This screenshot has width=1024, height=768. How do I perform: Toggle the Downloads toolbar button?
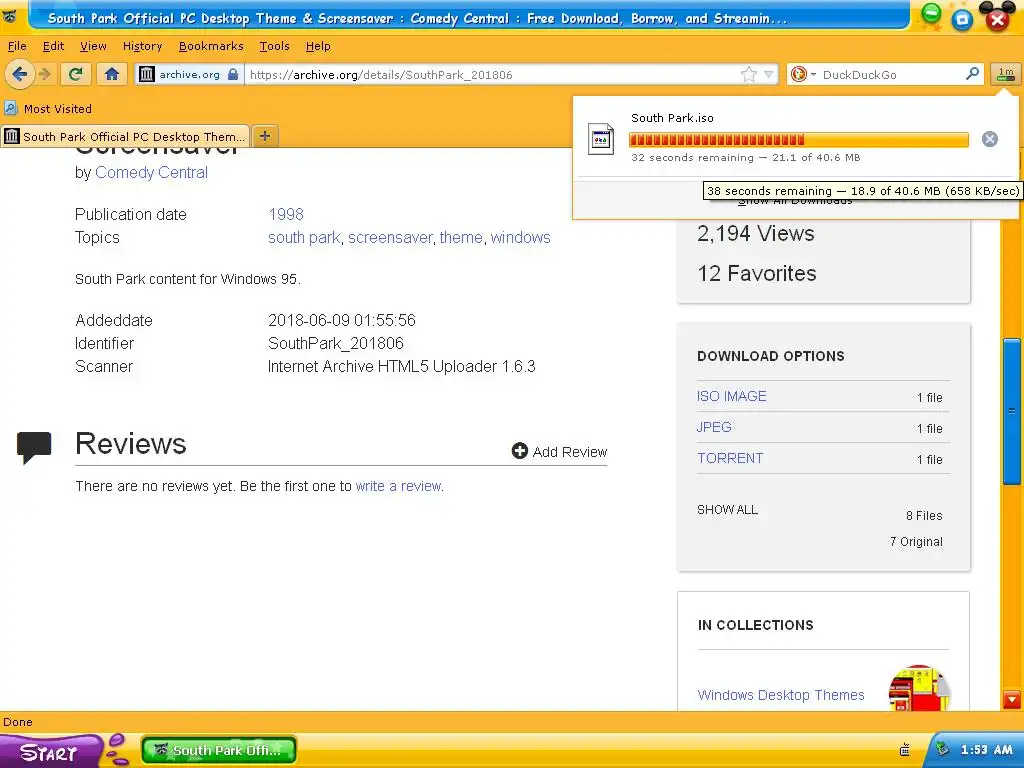(1006, 74)
